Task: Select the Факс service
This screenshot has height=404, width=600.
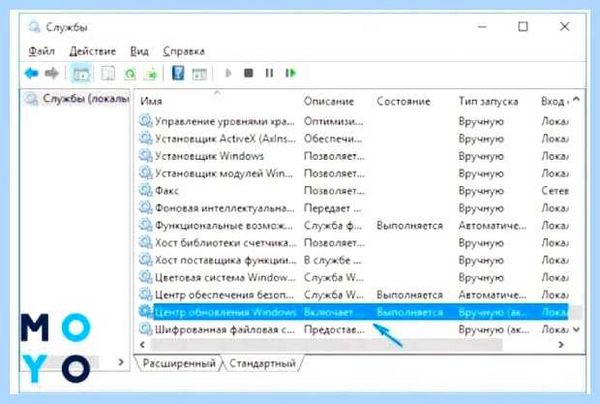Action: (x=167, y=191)
